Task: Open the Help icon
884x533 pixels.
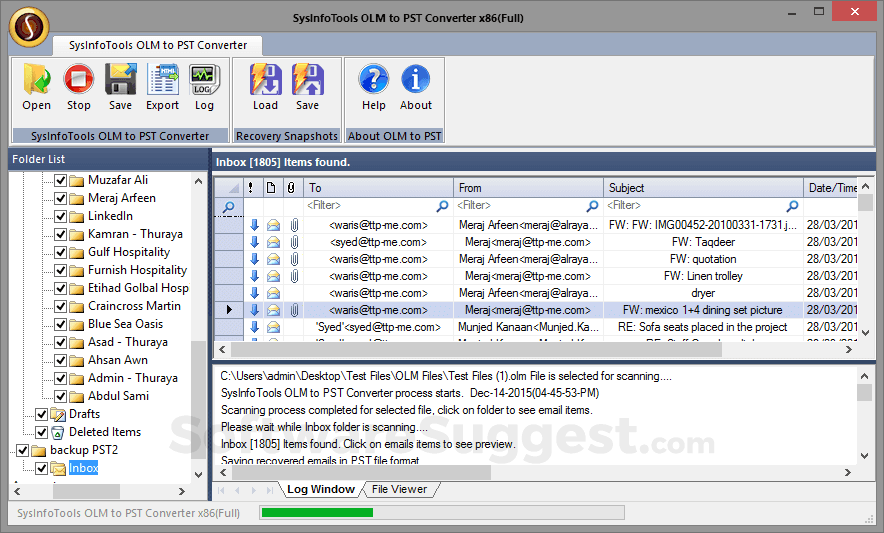Action: tap(374, 81)
